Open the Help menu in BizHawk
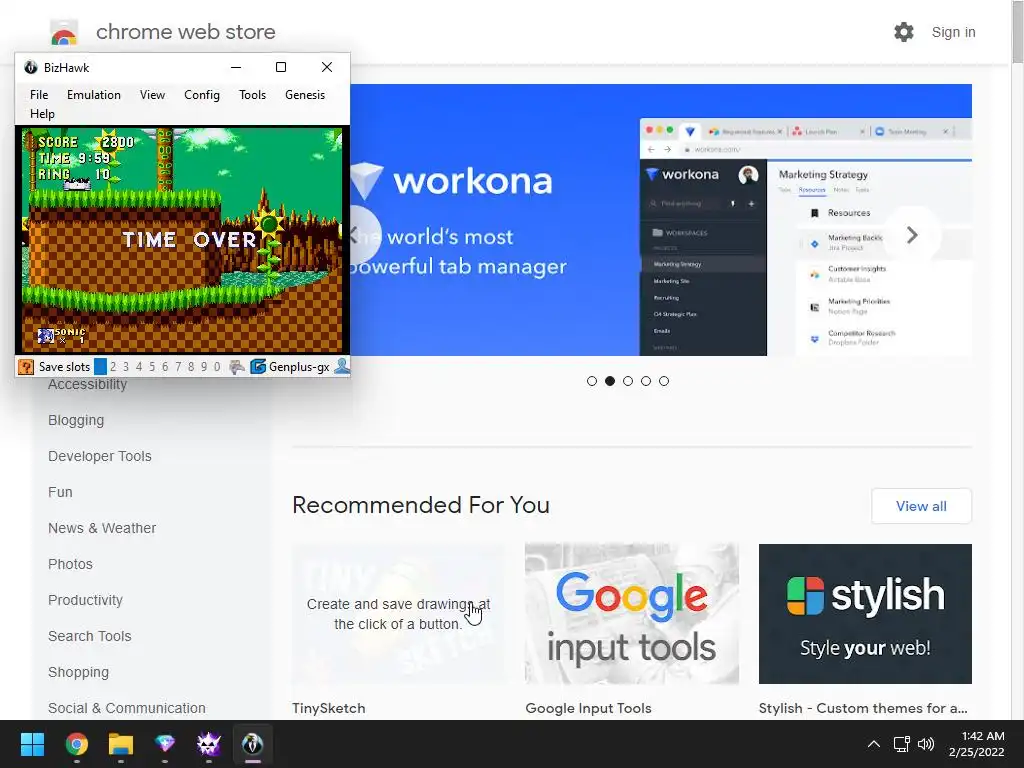The width and height of the screenshot is (1024, 768). point(42,114)
